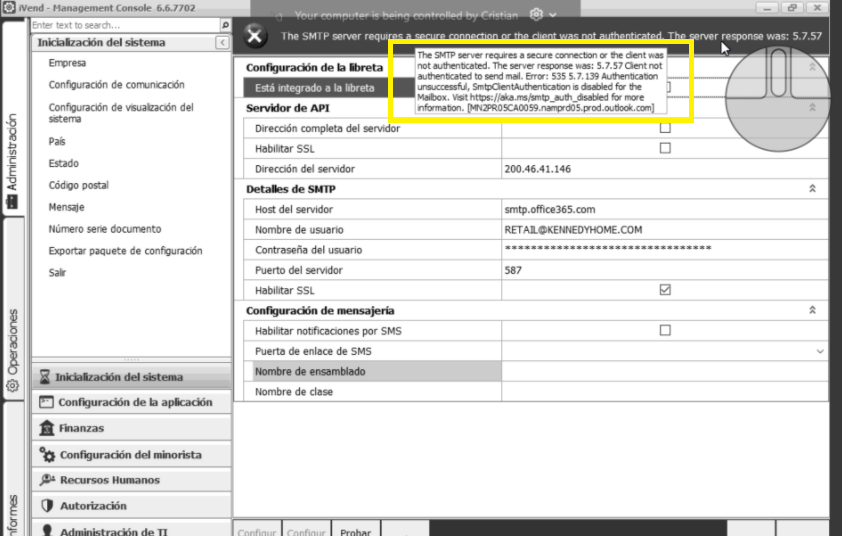This screenshot has height=548, width=842.
Task: Click the Puerto del servidor value 587
Action: pos(664,270)
